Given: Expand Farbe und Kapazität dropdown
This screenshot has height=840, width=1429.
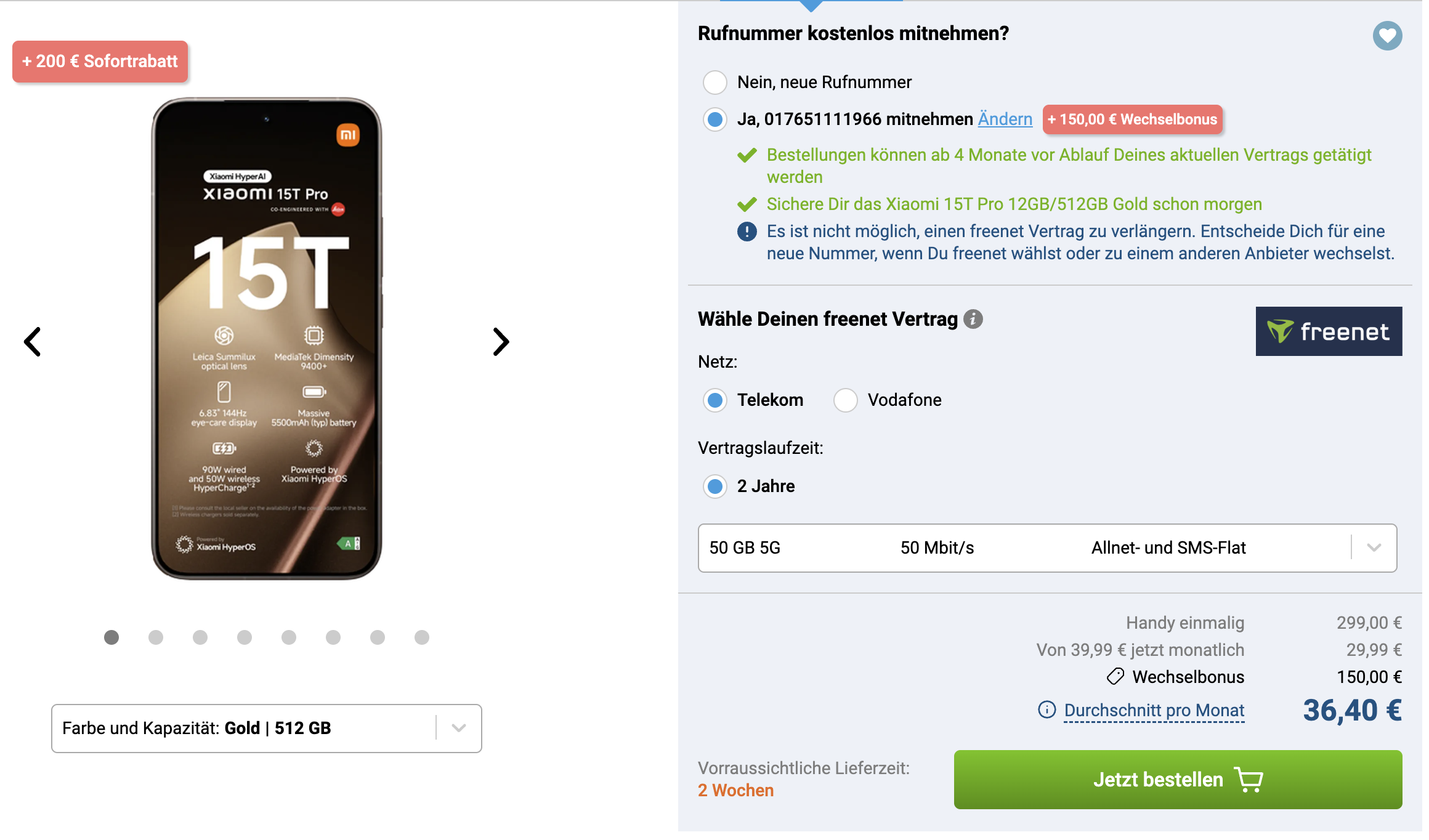Looking at the screenshot, I should 266,728.
